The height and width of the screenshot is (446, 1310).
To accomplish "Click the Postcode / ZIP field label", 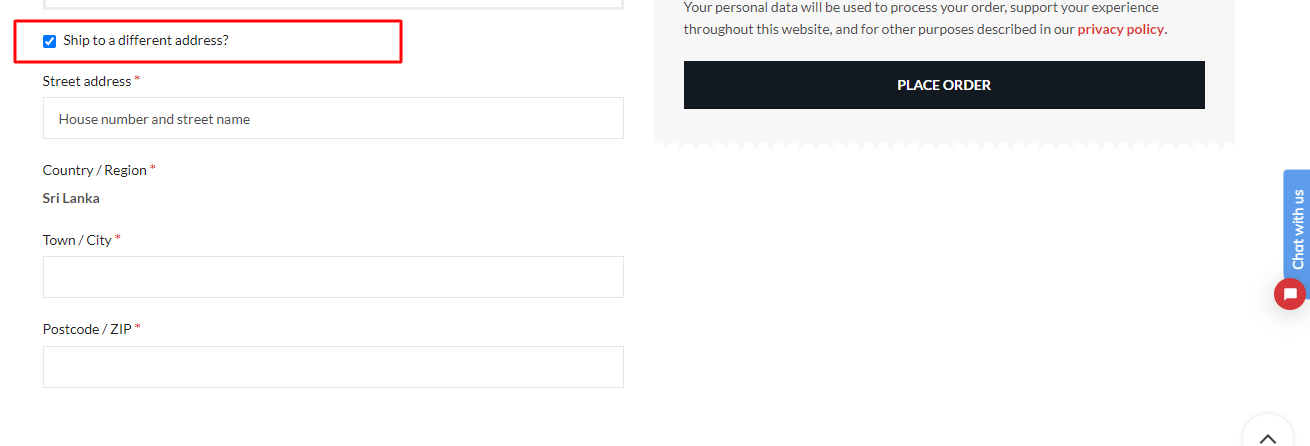I will point(87,329).
